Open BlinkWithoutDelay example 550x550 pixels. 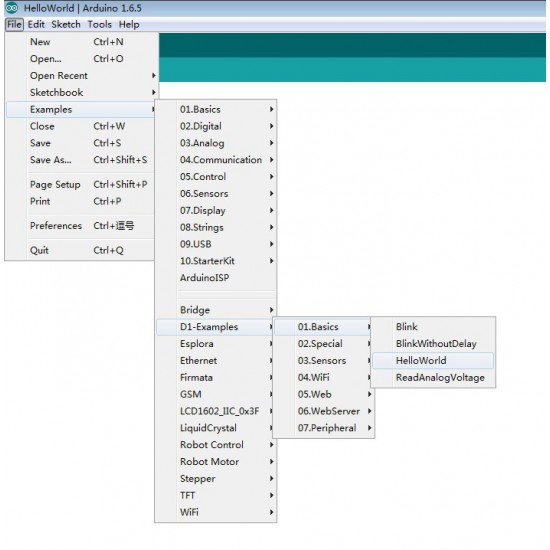coord(433,344)
